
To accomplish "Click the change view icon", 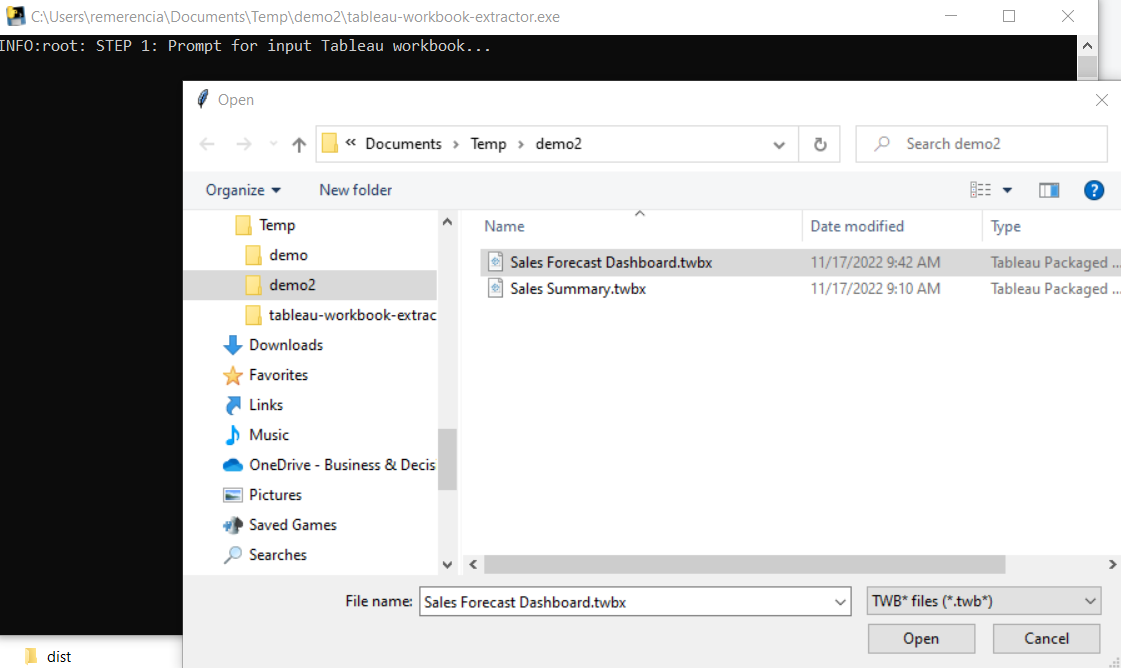I will click(x=981, y=190).
